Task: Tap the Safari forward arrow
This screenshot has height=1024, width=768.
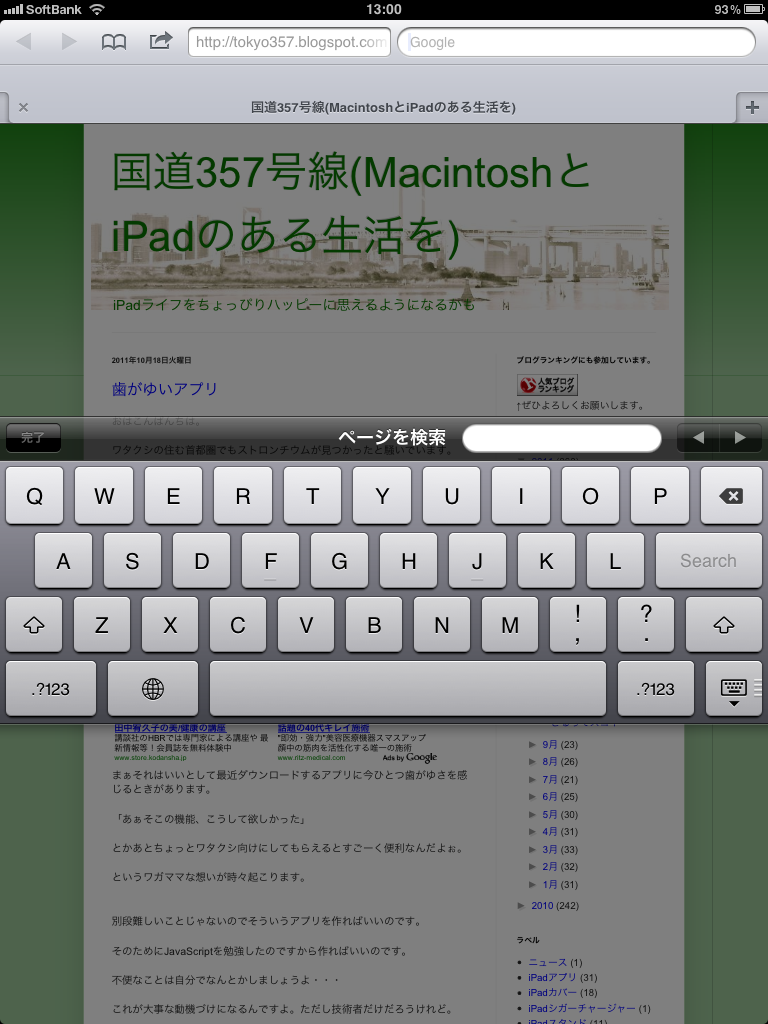Action: tap(69, 42)
